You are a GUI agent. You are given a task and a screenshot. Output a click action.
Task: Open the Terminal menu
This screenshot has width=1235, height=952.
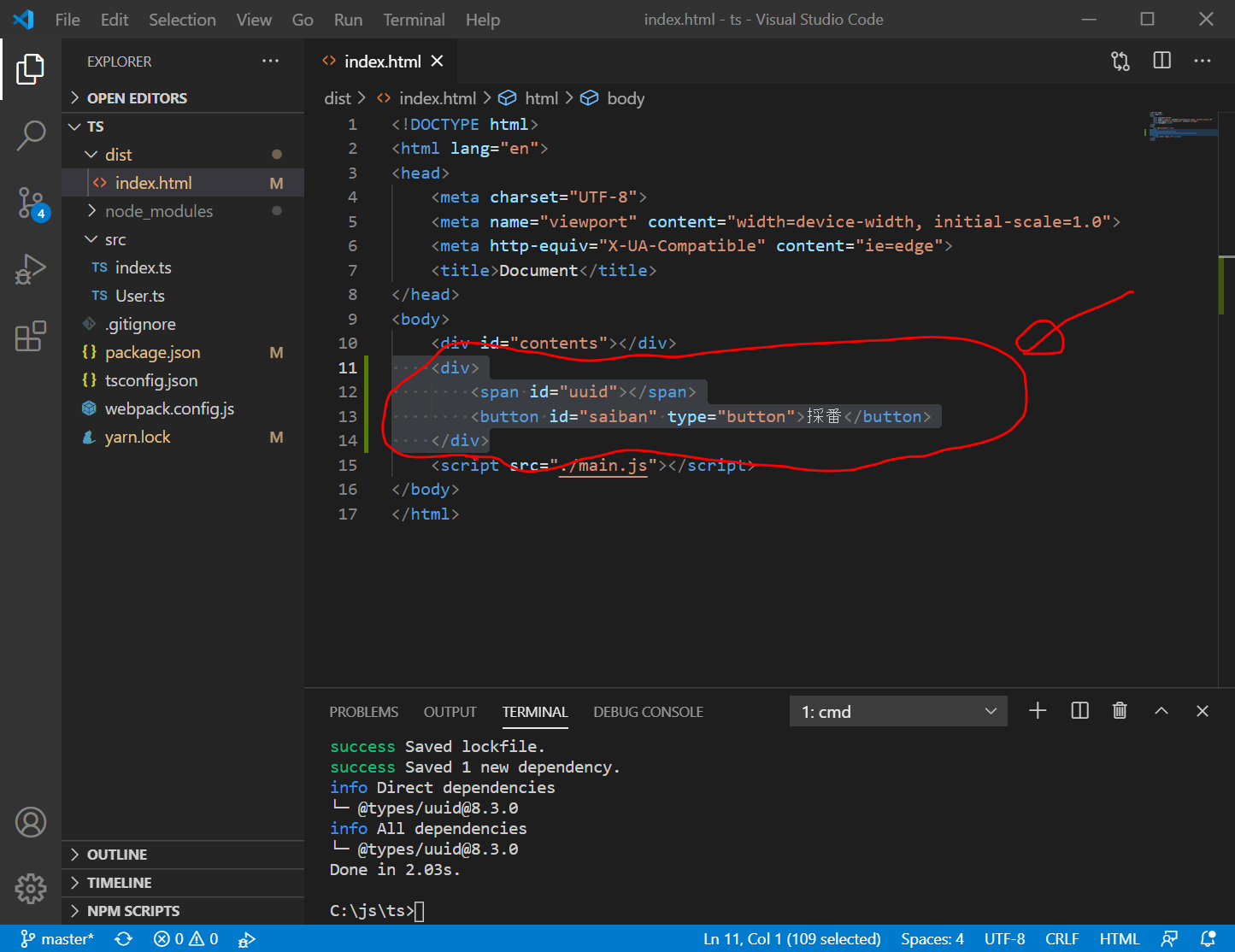pyautogui.click(x=414, y=20)
